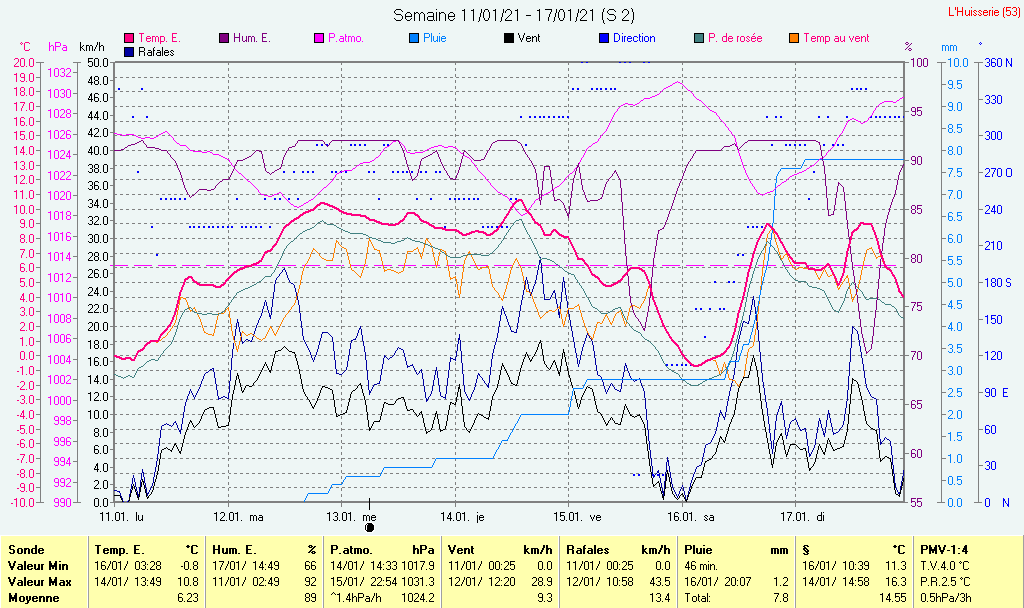Click the mean gust value '13.4'
Viewport: 1024px width, 608px height.
660,598
